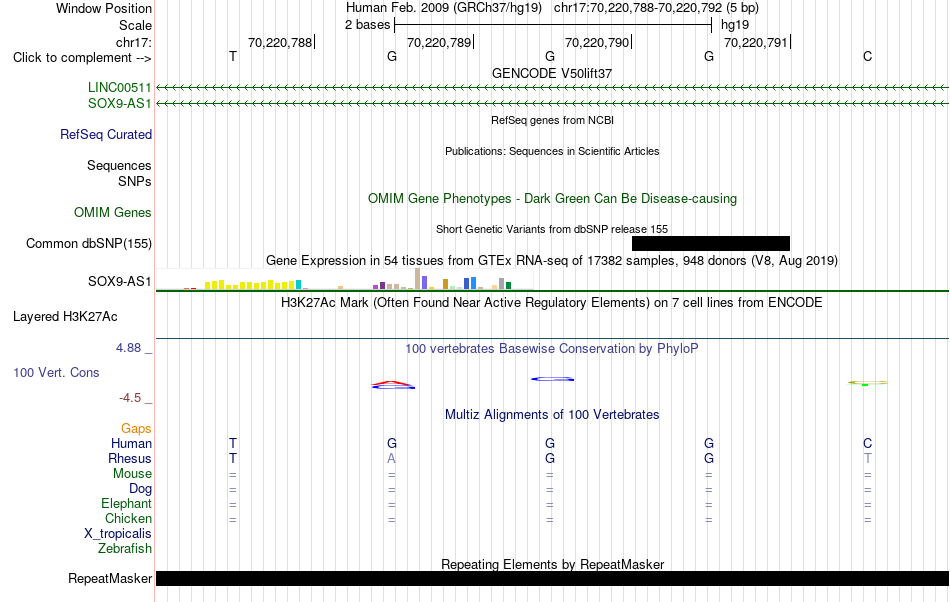This screenshot has width=950, height=602.
Task: Click the SOX9-AS1 GENCODE gene label
Action: click(x=119, y=103)
